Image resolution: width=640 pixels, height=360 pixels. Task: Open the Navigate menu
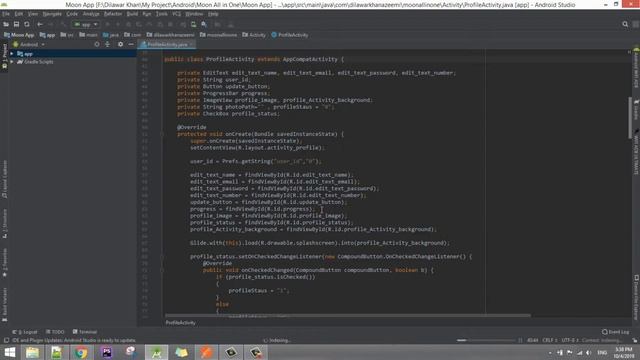(x=52, y=14)
